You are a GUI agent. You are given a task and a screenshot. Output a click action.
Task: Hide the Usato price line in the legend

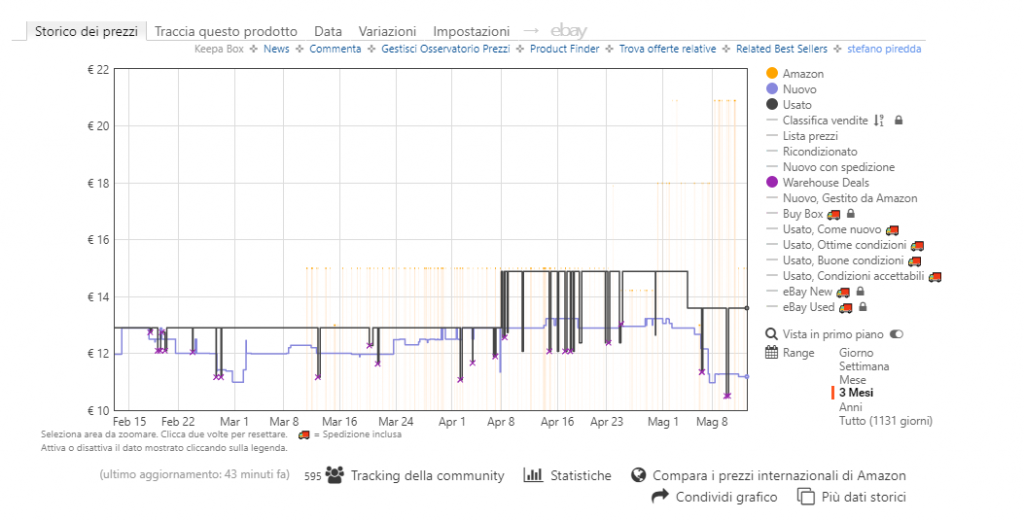797,105
